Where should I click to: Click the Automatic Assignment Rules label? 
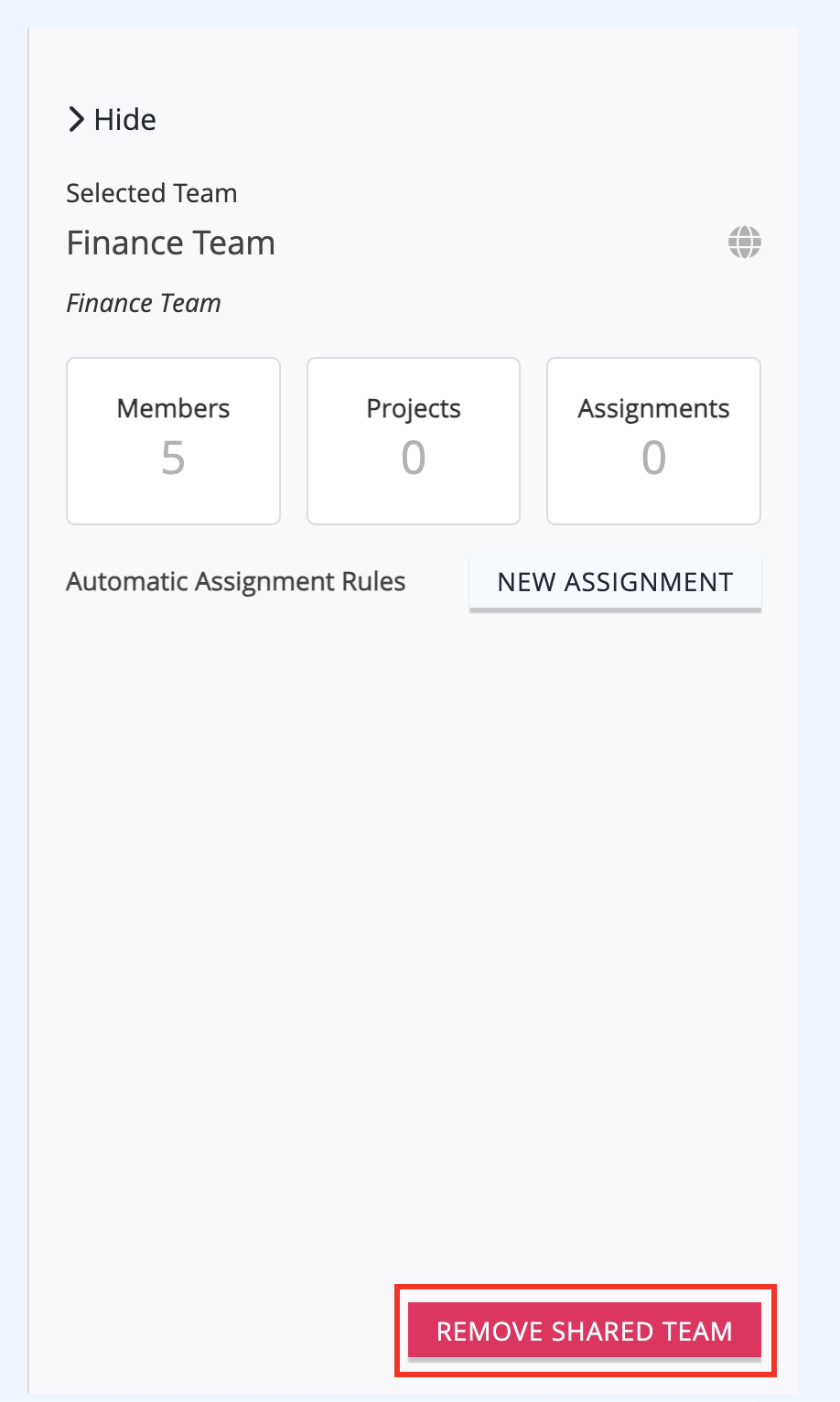[x=236, y=582]
